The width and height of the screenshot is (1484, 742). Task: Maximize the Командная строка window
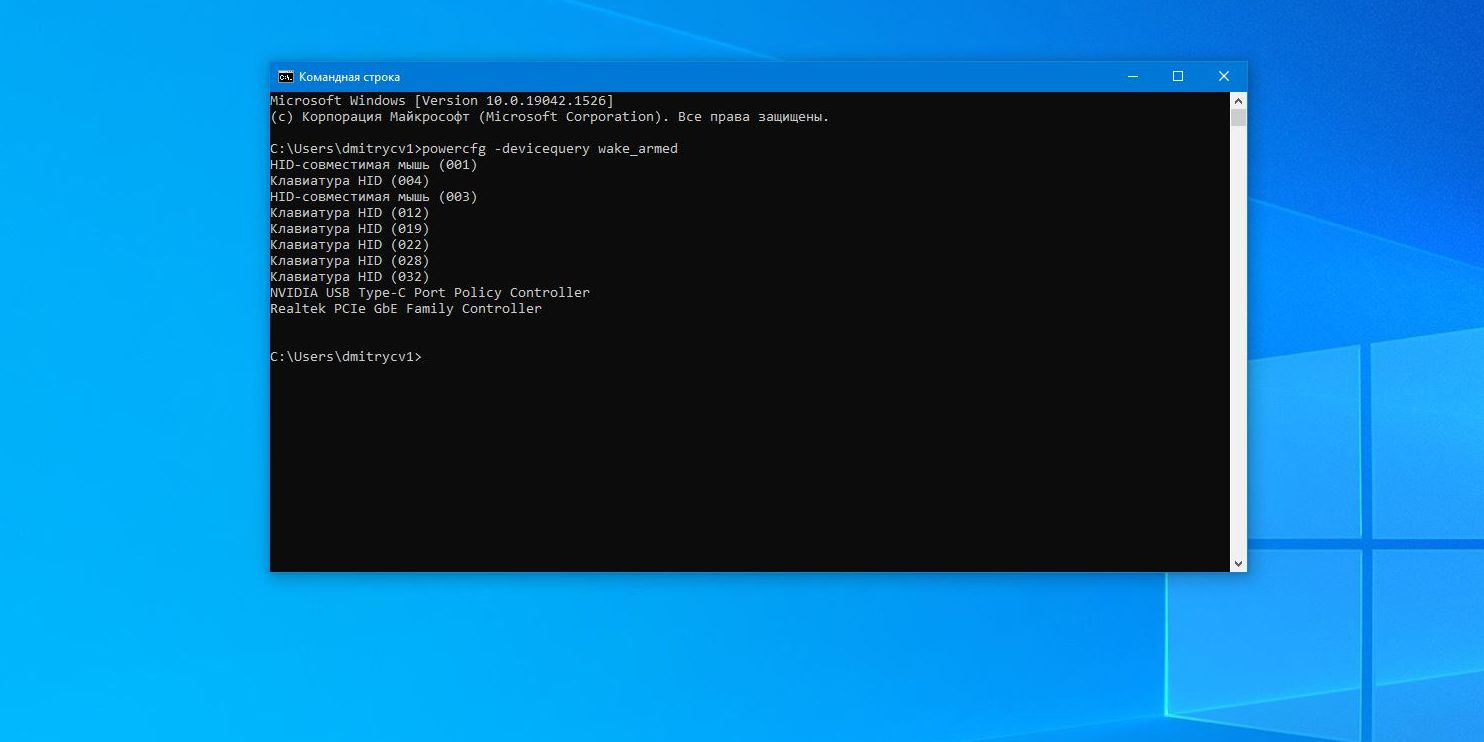pyautogui.click(x=1178, y=77)
